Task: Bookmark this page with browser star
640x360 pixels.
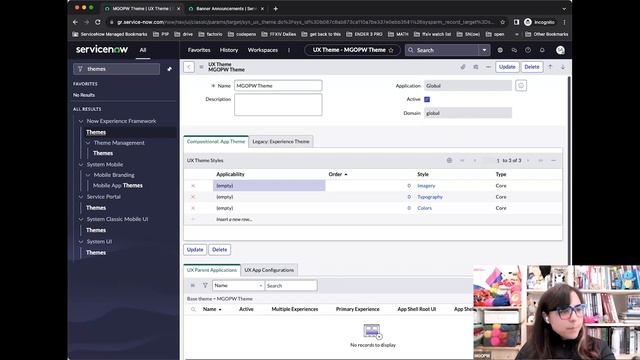Action: [x=502, y=22]
